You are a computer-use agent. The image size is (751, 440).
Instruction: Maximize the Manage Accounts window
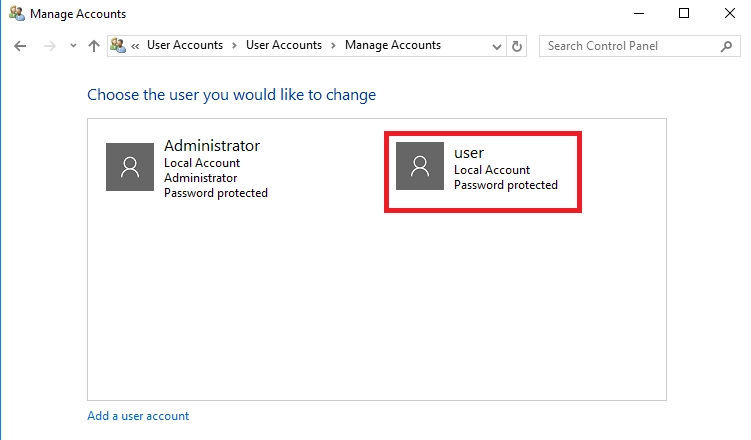pyautogui.click(x=684, y=14)
